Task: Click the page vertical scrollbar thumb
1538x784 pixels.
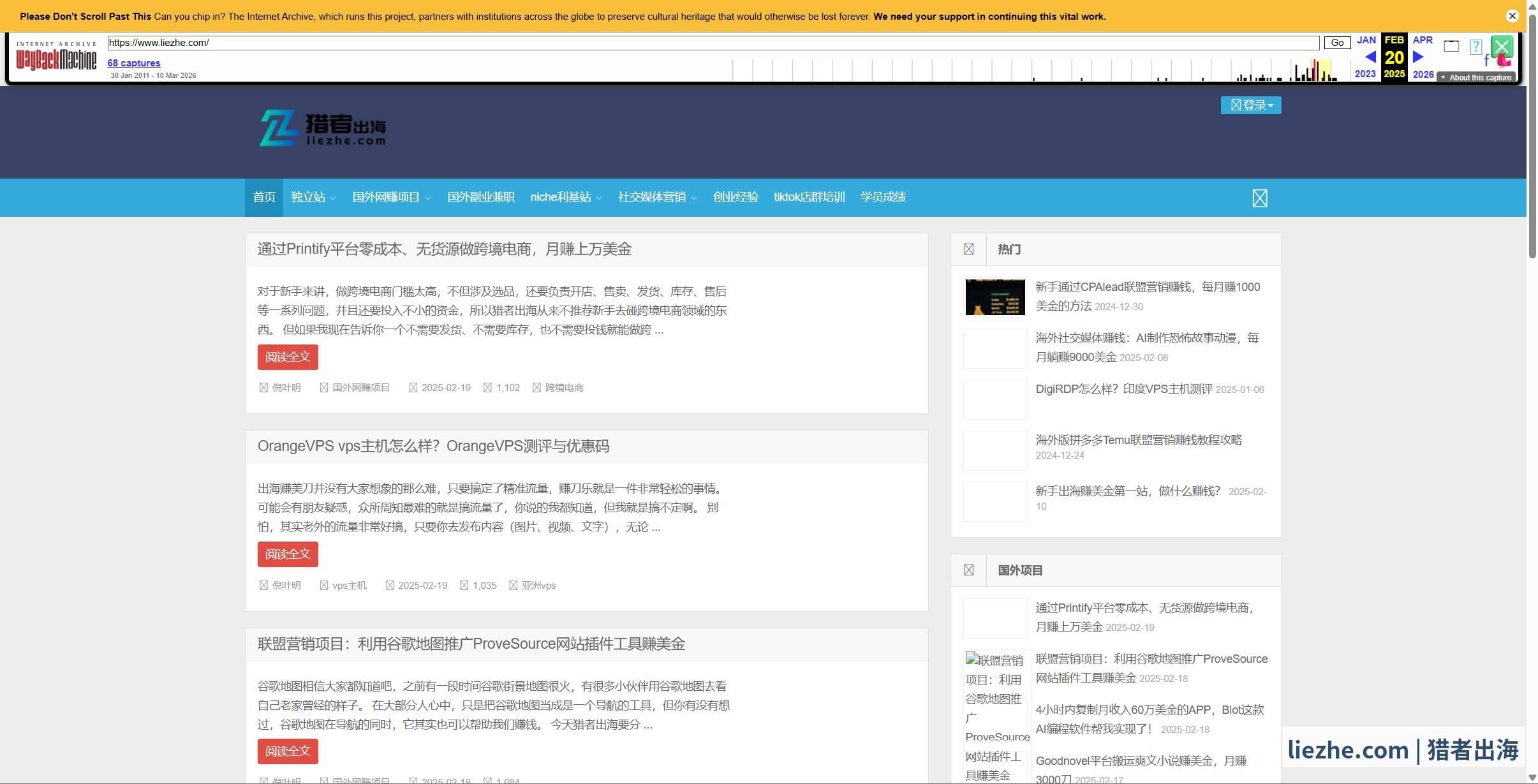Action: (x=1532, y=137)
